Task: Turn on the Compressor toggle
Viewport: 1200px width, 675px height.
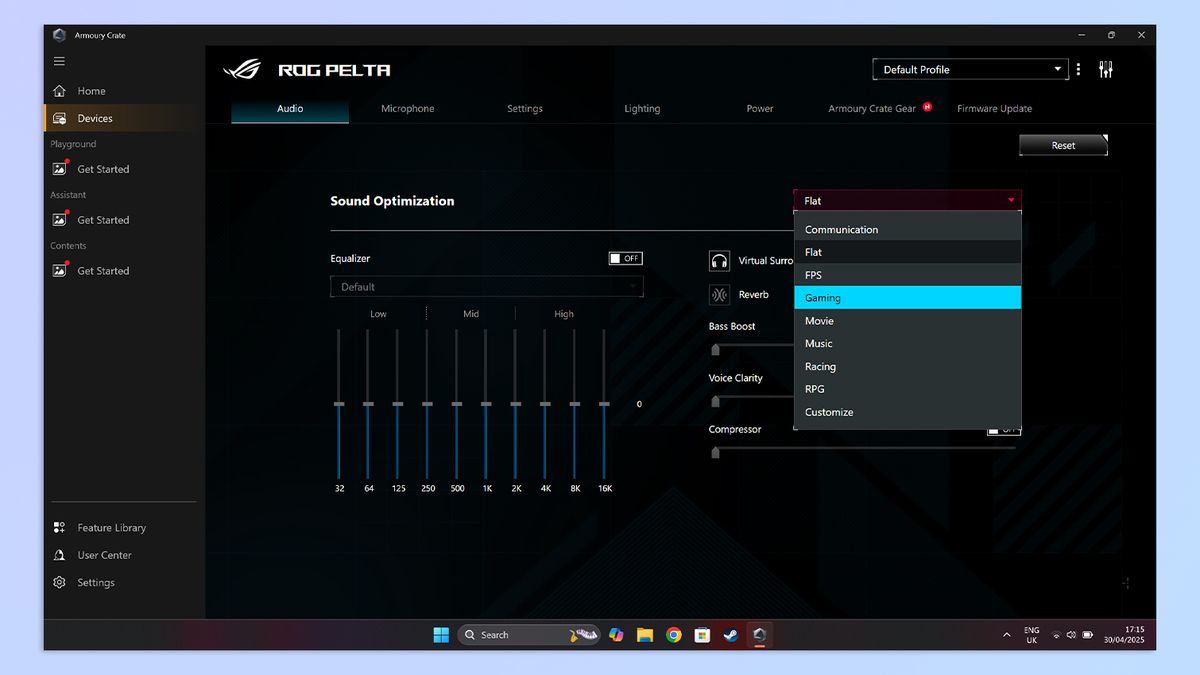Action: [1003, 428]
